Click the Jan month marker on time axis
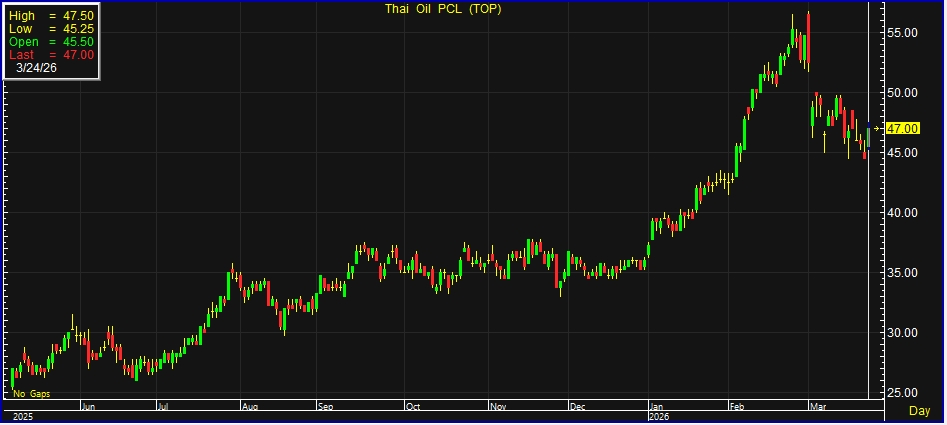This screenshot has width=947, height=425. coord(657,407)
